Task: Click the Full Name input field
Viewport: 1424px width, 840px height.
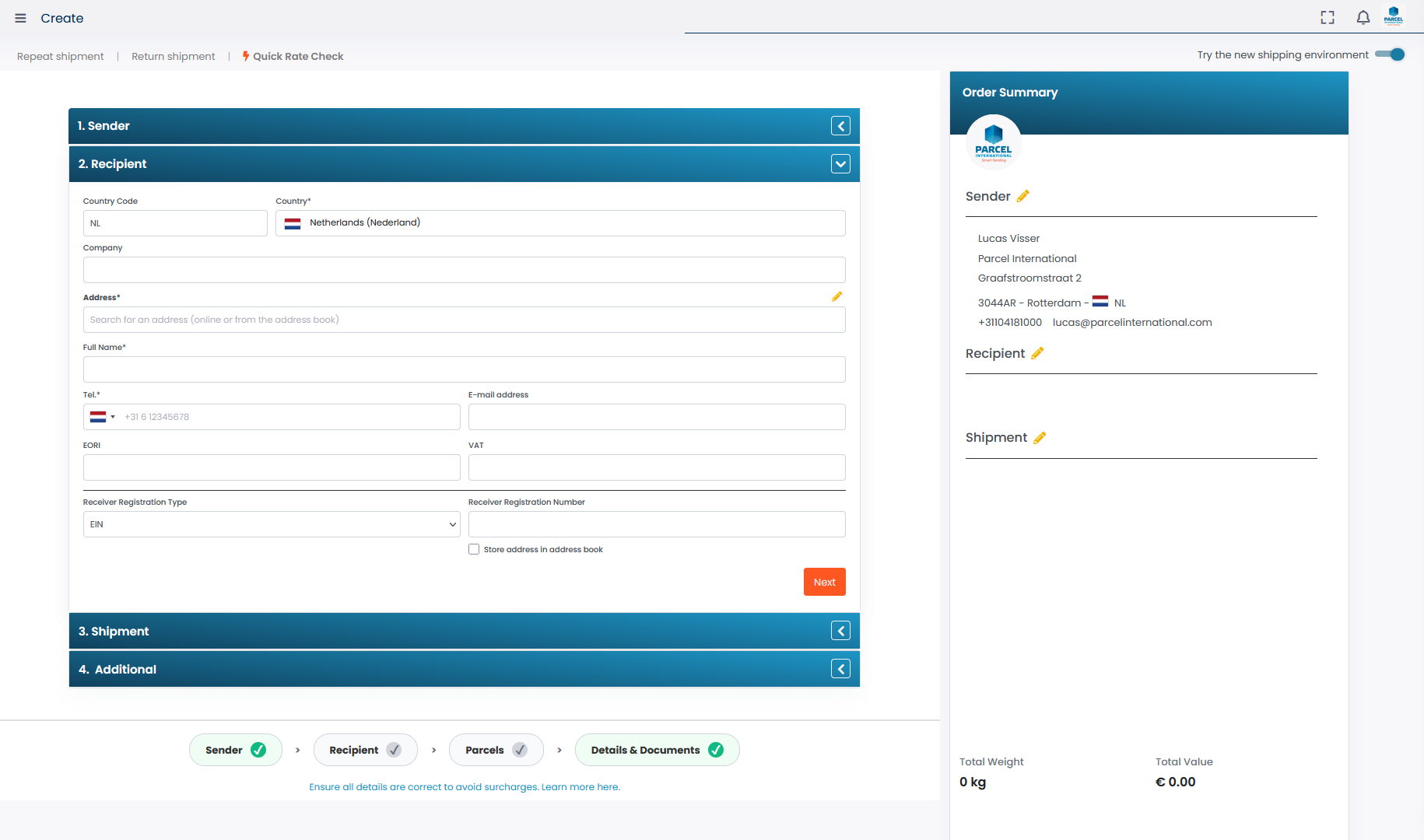Action: [464, 369]
